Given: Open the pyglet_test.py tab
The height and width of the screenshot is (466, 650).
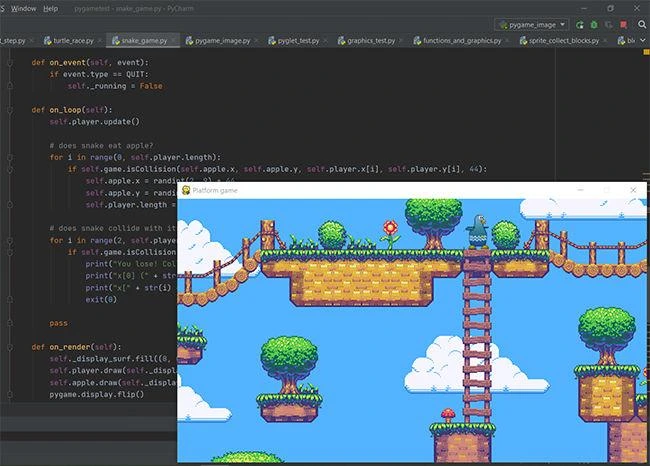Looking at the screenshot, I should [298, 41].
